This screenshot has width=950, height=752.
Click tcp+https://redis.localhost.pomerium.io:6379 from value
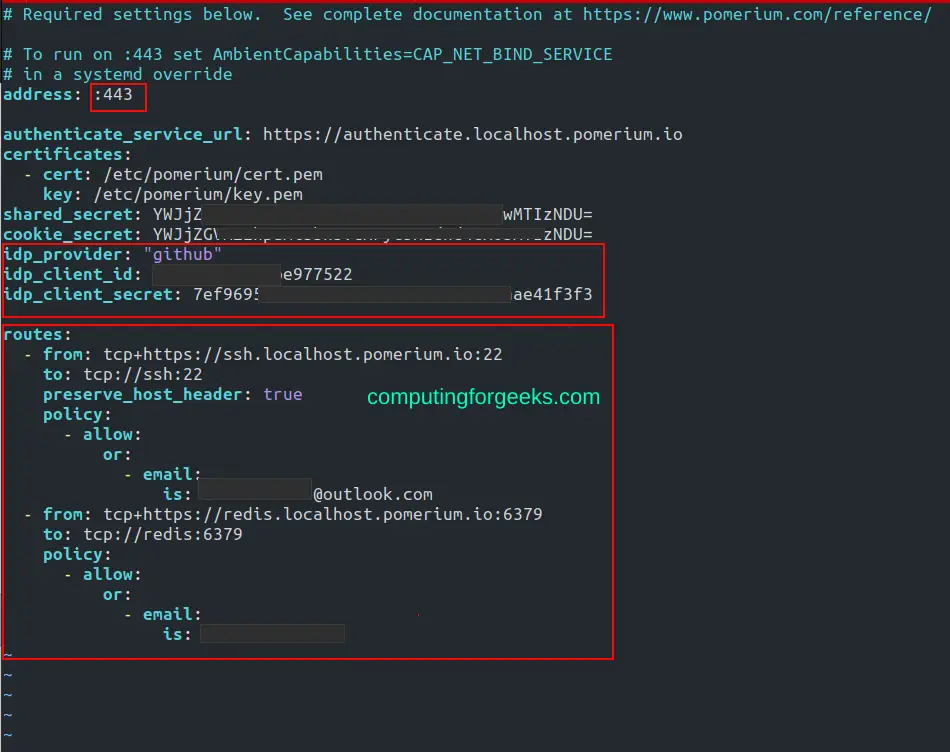click(323, 514)
